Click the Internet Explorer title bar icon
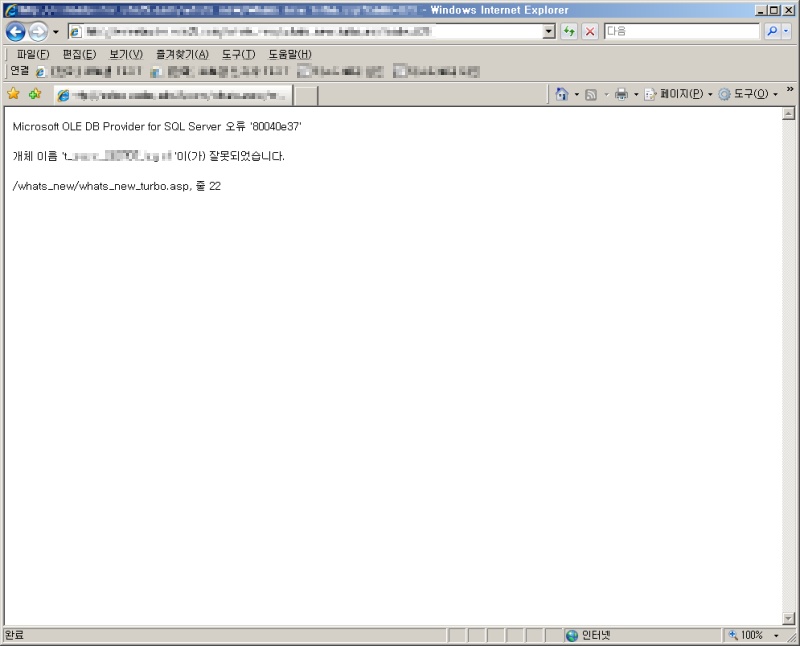This screenshot has width=800, height=646. 10,10
